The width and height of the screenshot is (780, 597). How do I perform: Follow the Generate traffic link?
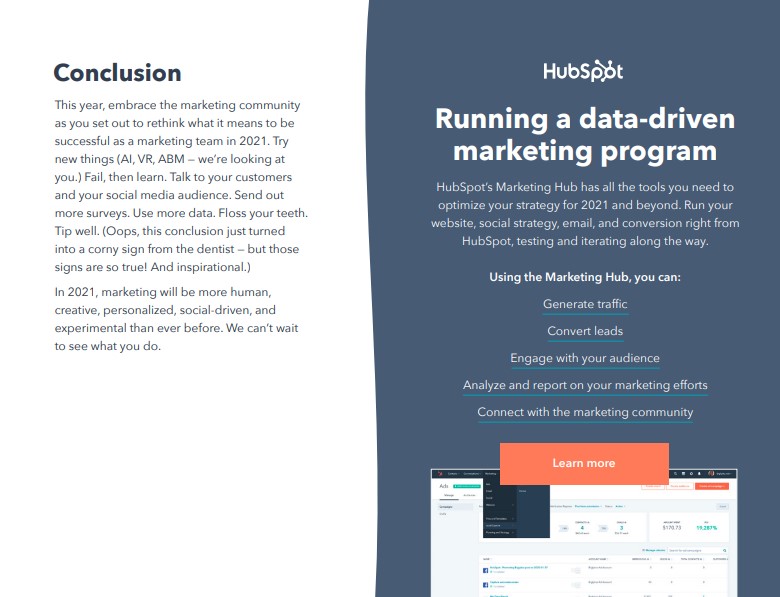pos(585,304)
